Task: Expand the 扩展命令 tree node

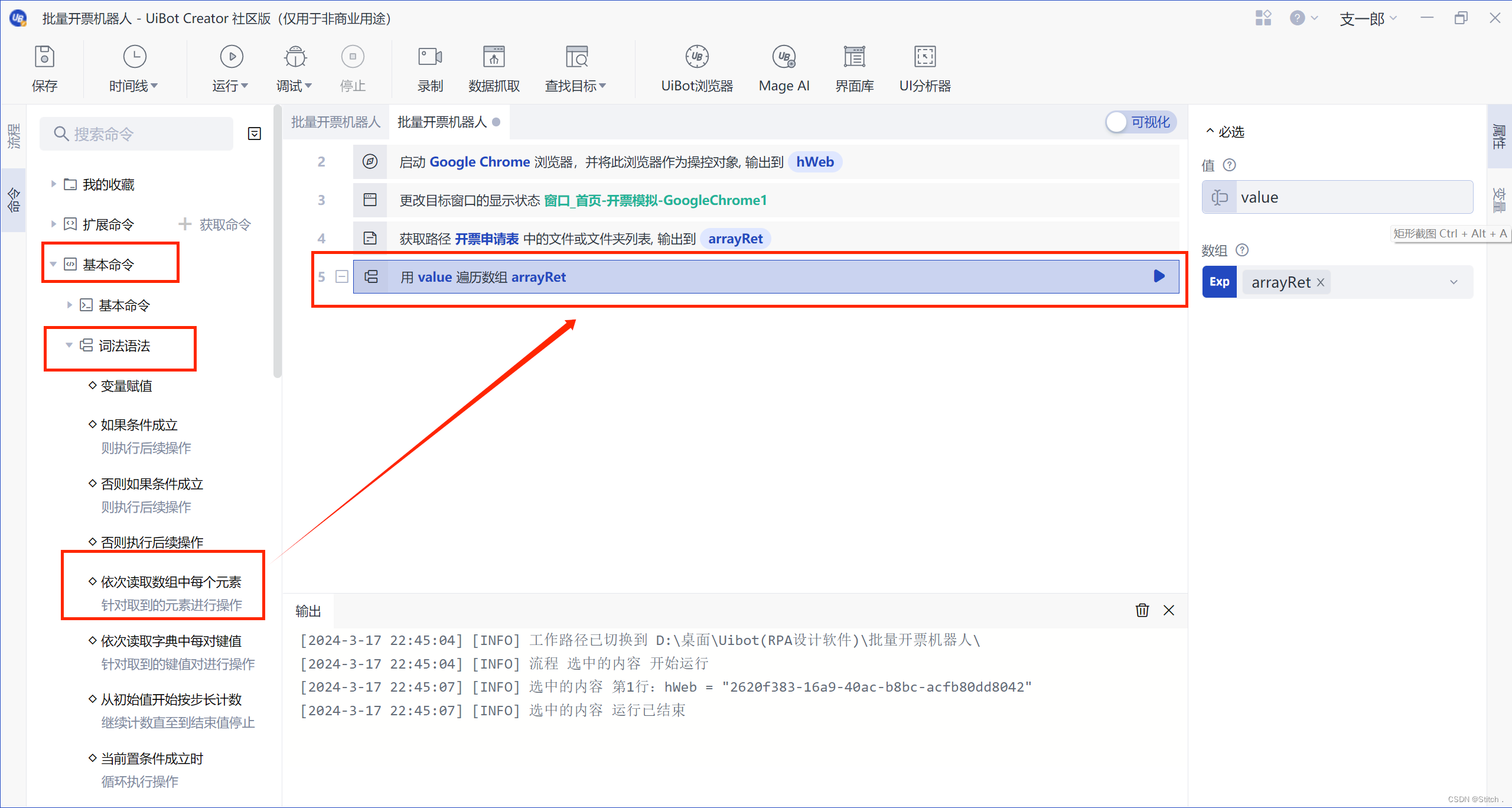Action: tap(53, 224)
